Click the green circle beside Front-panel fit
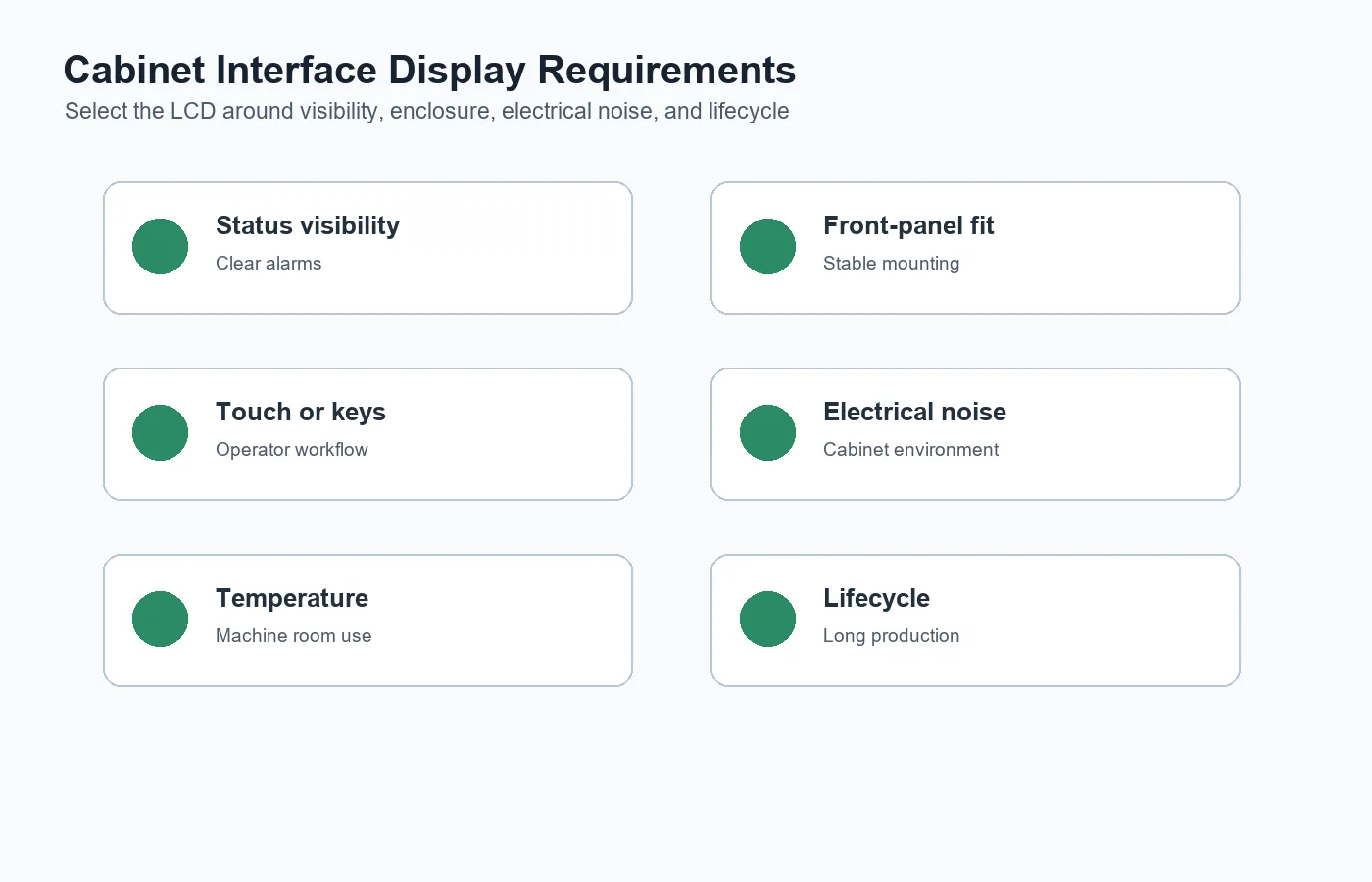The width and height of the screenshot is (1372, 882). (767, 246)
